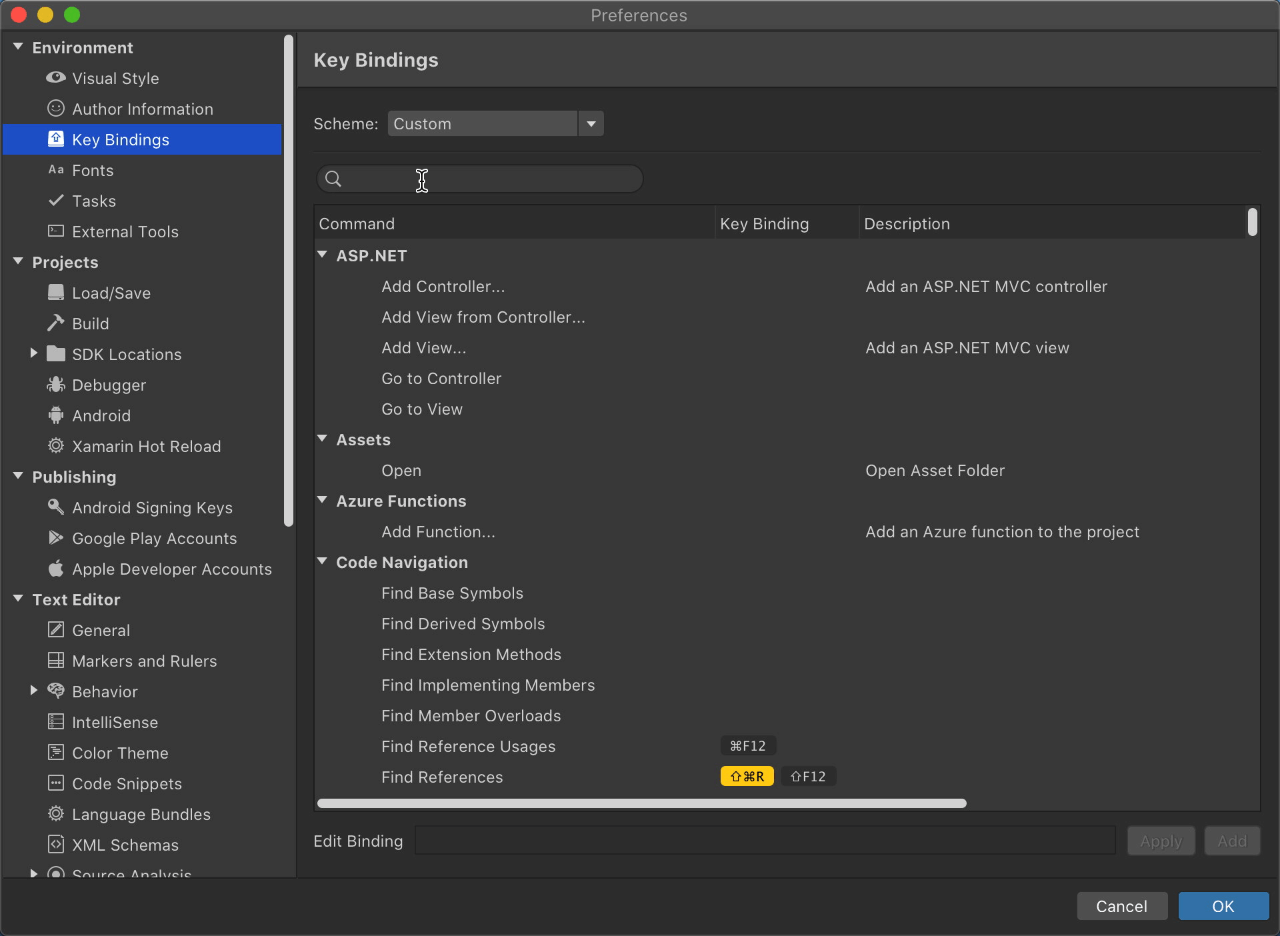Click the Android robot icon
1280x936 pixels.
(56, 415)
